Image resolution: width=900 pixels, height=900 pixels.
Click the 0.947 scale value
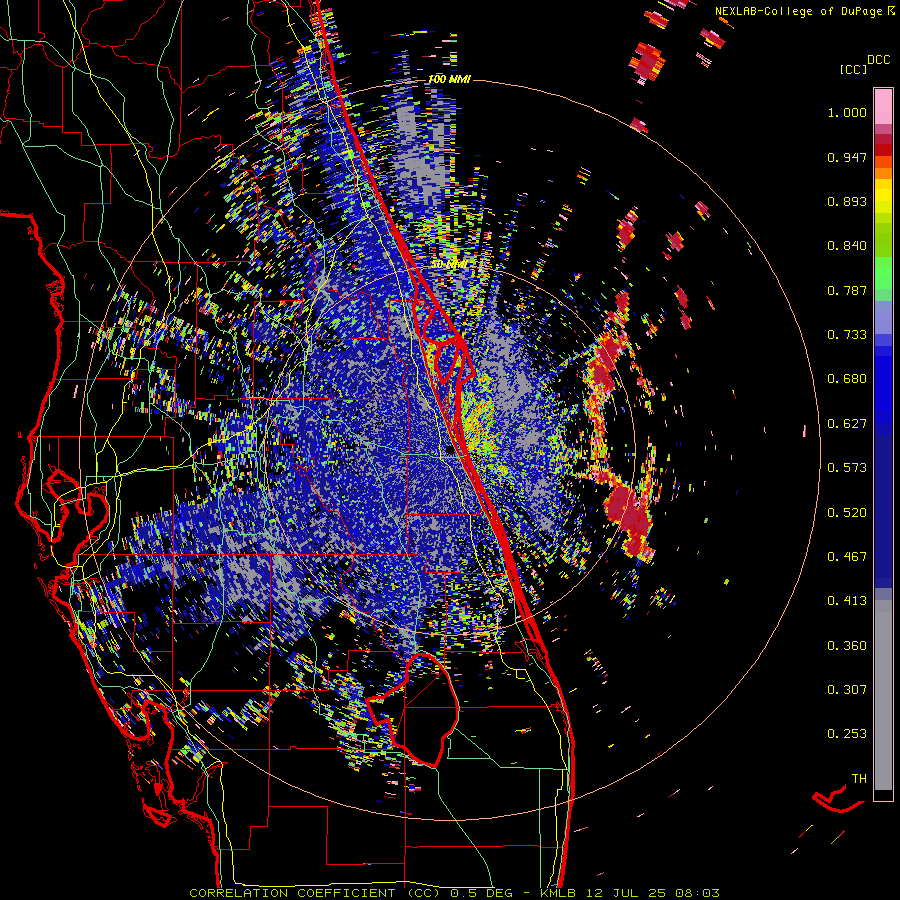[847, 157]
